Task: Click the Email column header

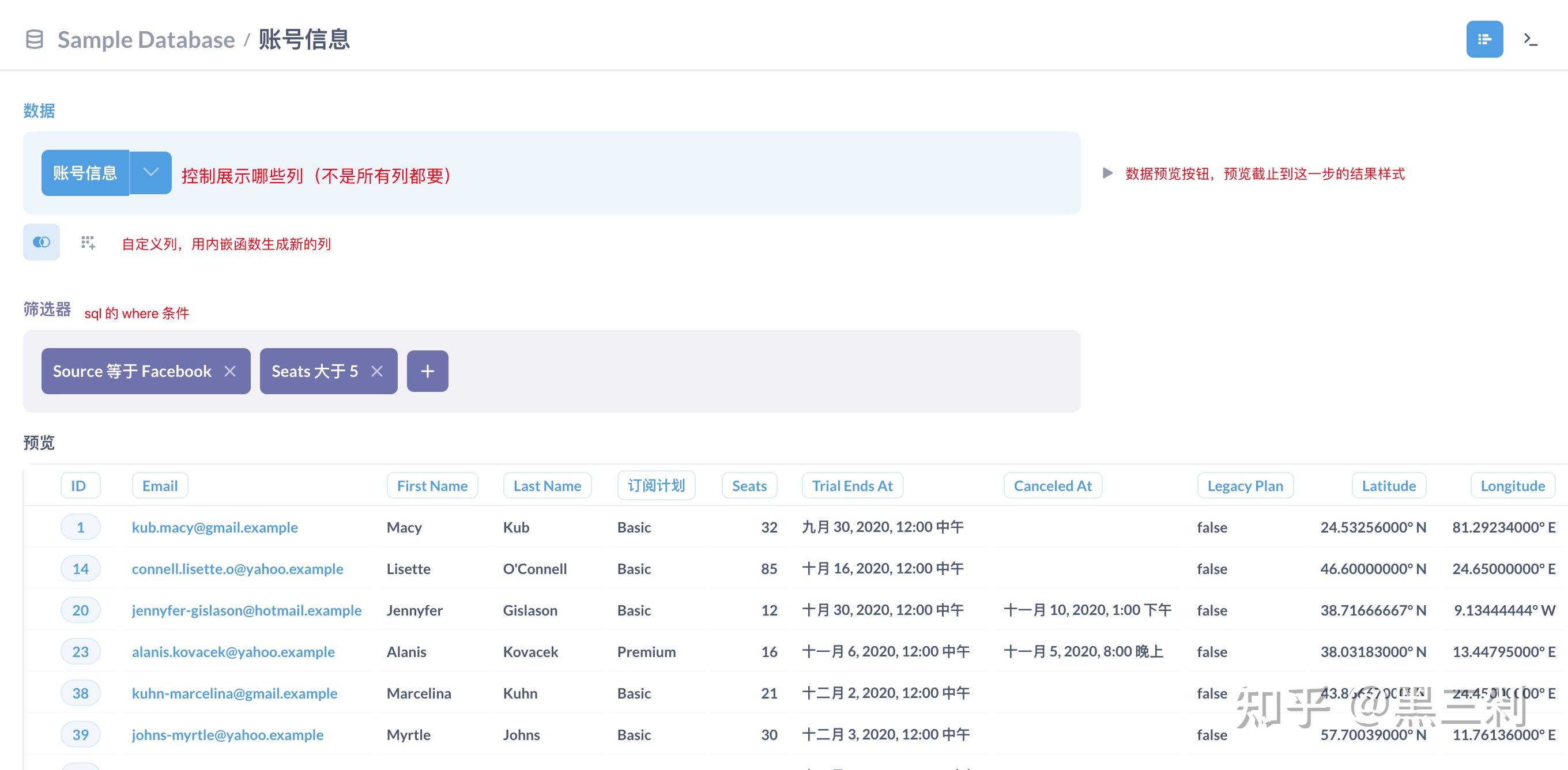Action: pyautogui.click(x=160, y=486)
